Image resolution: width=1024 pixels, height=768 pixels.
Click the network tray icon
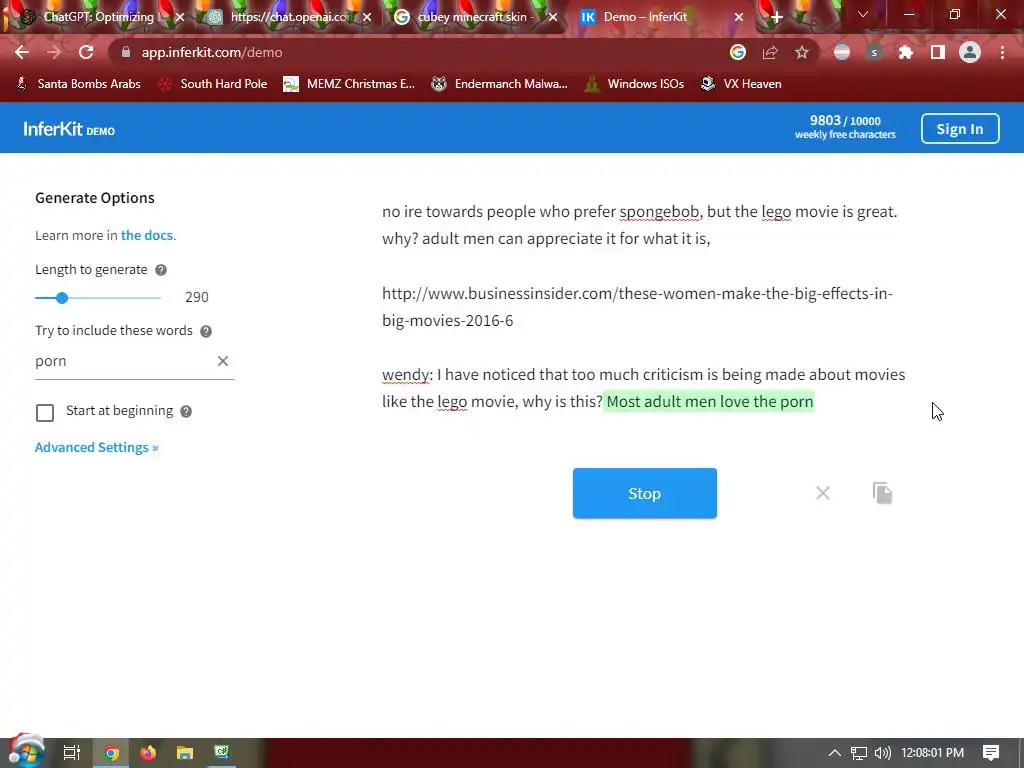click(x=859, y=753)
